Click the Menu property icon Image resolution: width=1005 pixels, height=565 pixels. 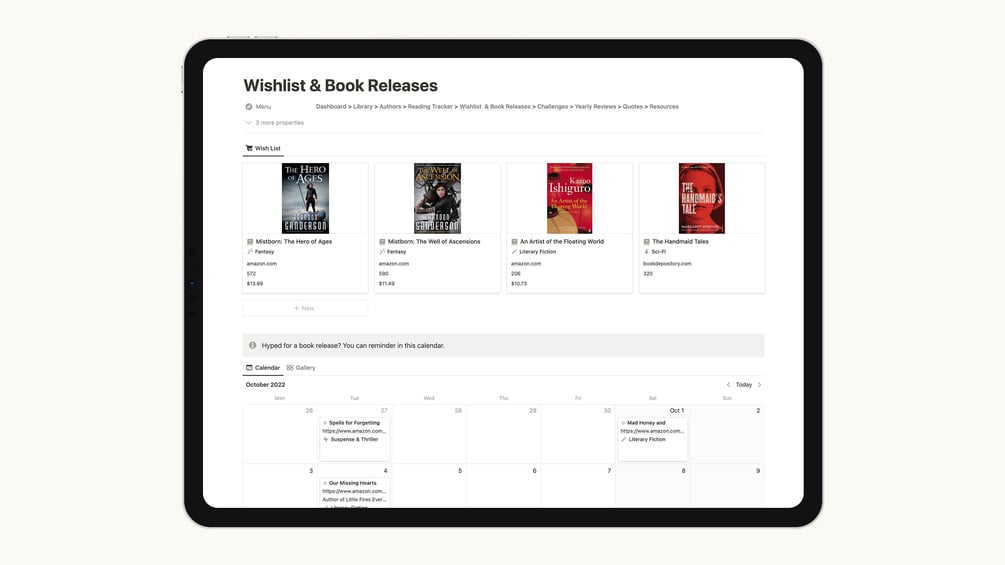click(x=249, y=107)
